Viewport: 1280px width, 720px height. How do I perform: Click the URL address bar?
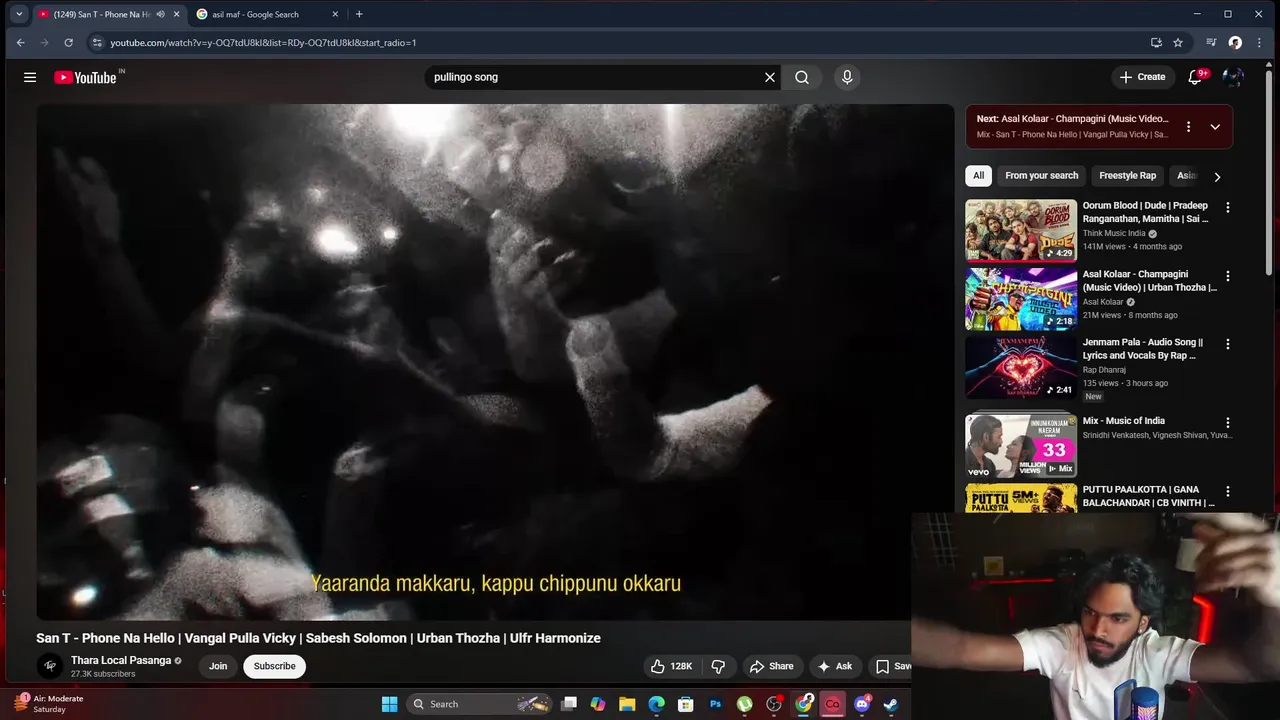[x=620, y=43]
